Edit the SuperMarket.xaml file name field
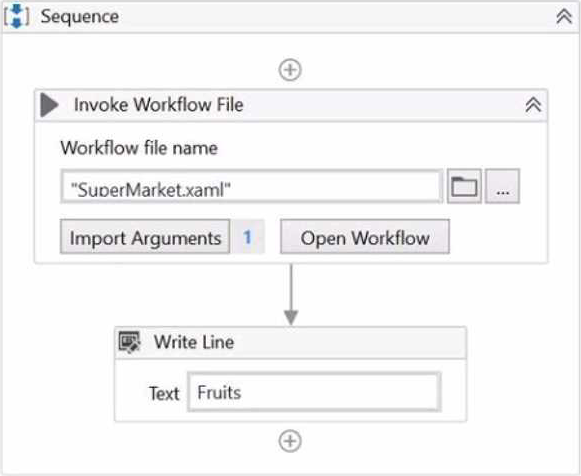This screenshot has width=581, height=476. point(252,186)
